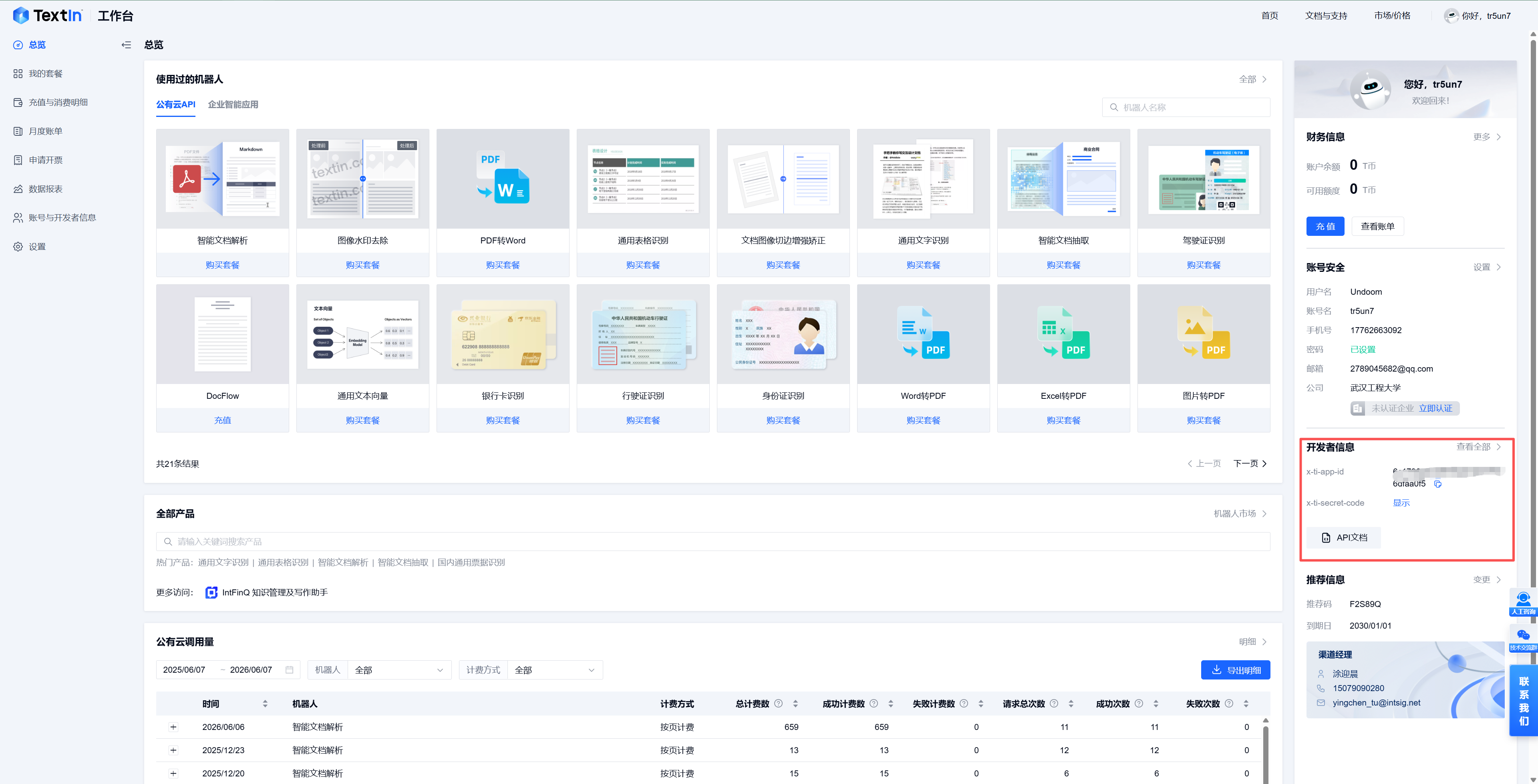1538x784 pixels.
Task: Click the user avatar in top bar
Action: point(1451,16)
